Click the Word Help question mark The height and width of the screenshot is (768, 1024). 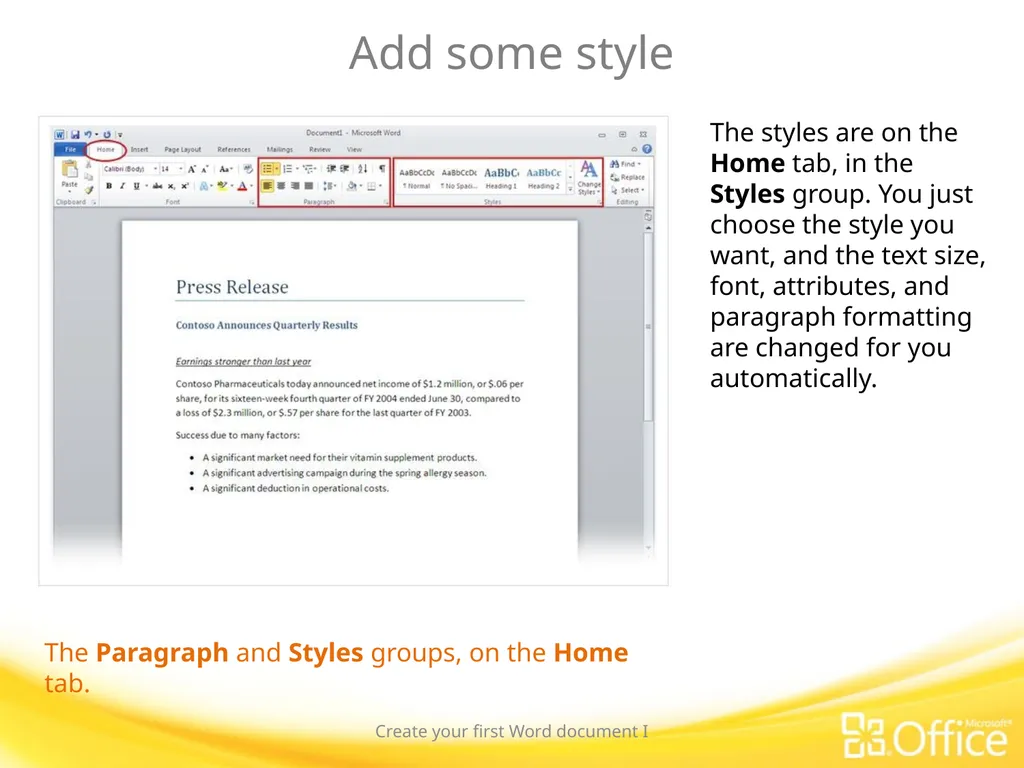647,149
